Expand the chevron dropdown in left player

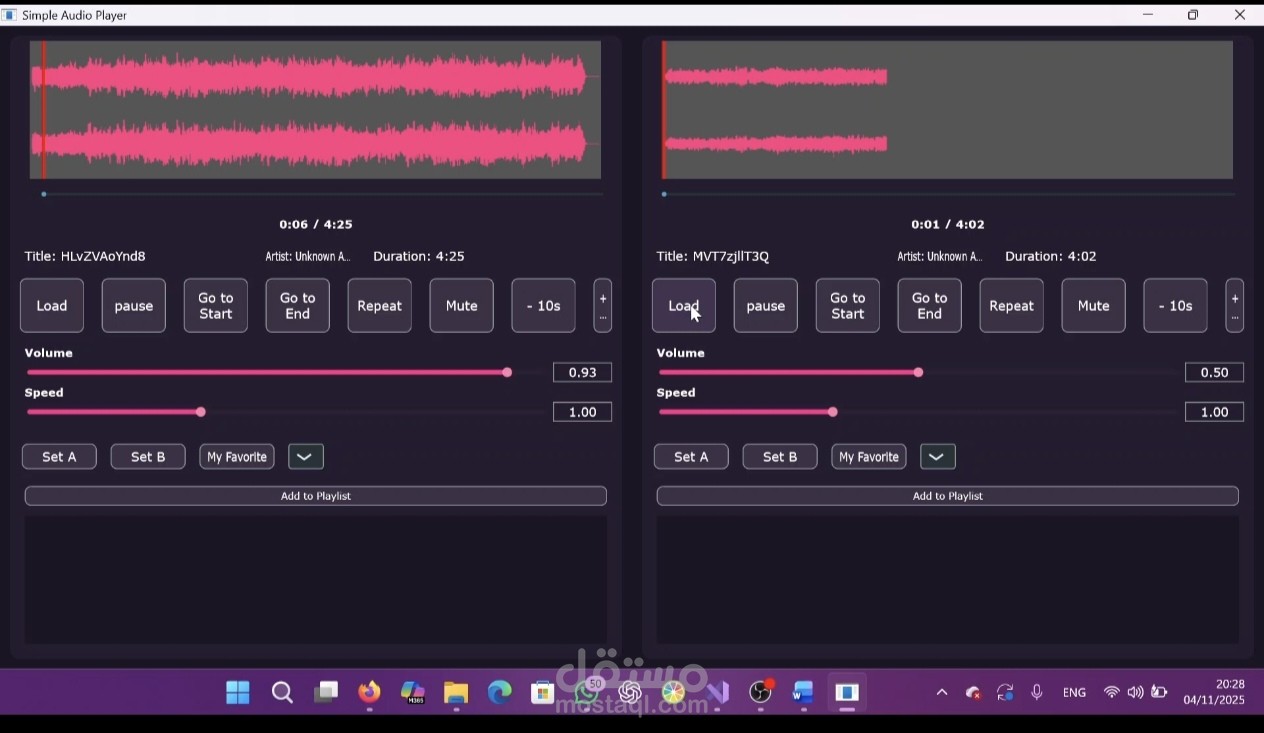click(x=306, y=457)
